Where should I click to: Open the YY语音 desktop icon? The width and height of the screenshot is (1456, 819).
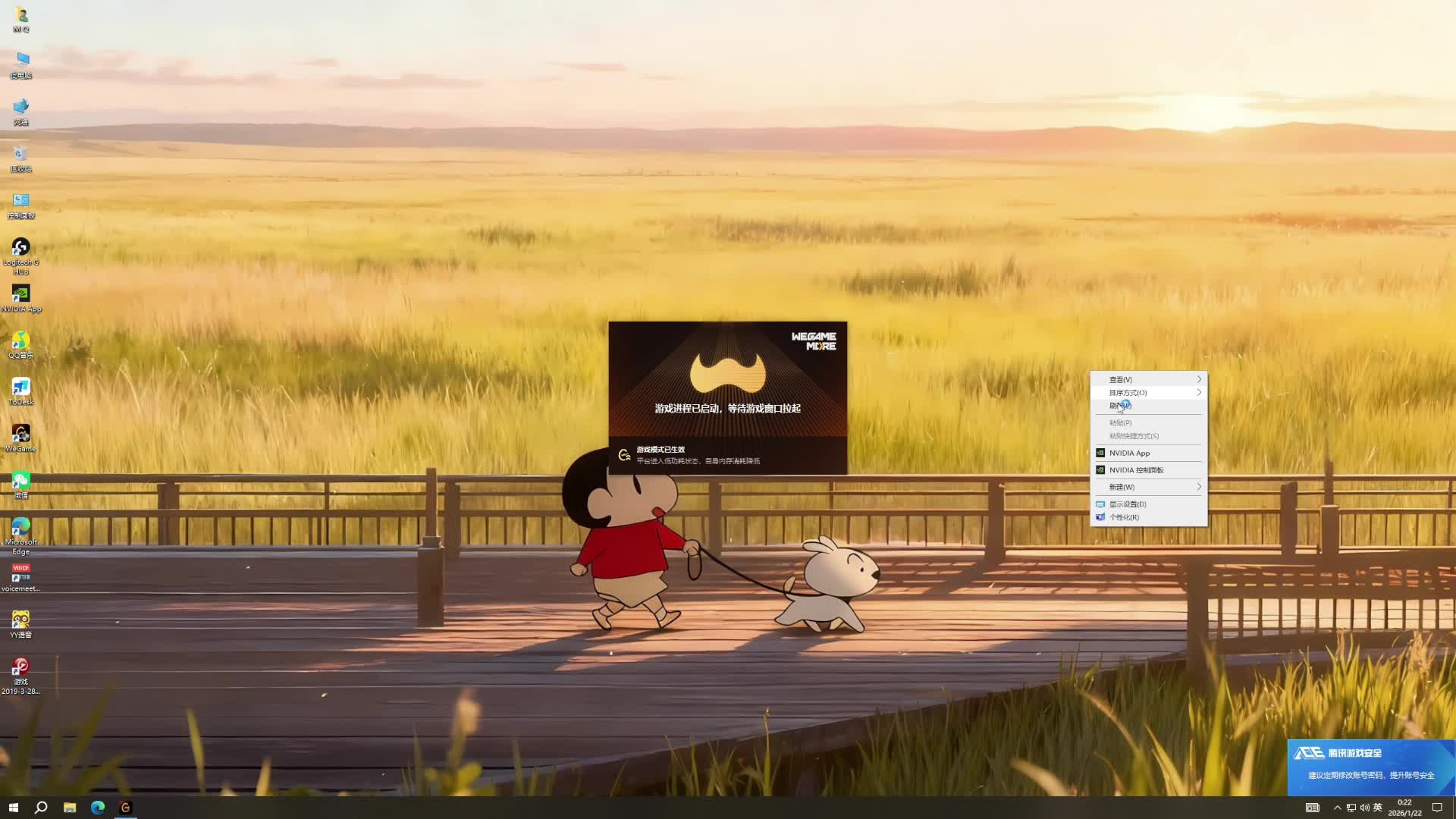[20, 621]
